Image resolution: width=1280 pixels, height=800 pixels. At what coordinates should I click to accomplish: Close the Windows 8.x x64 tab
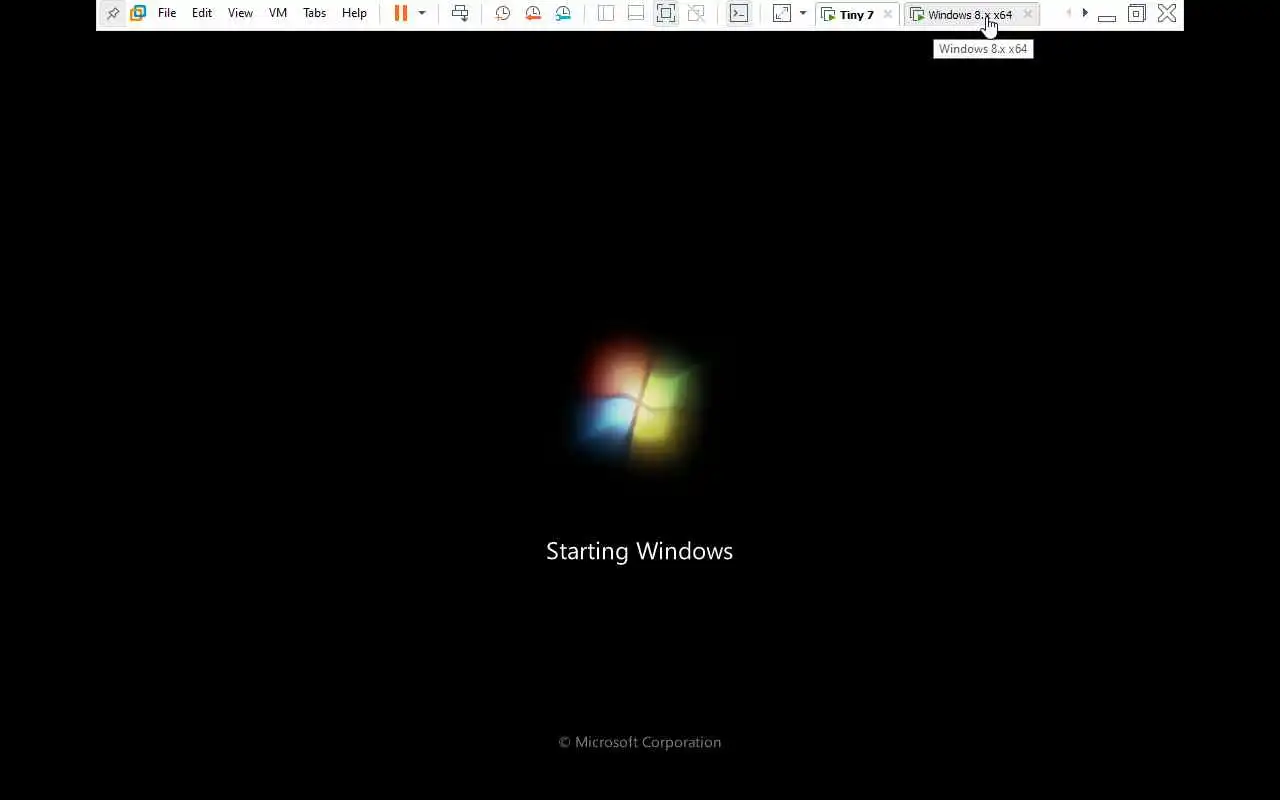pos(1027,14)
